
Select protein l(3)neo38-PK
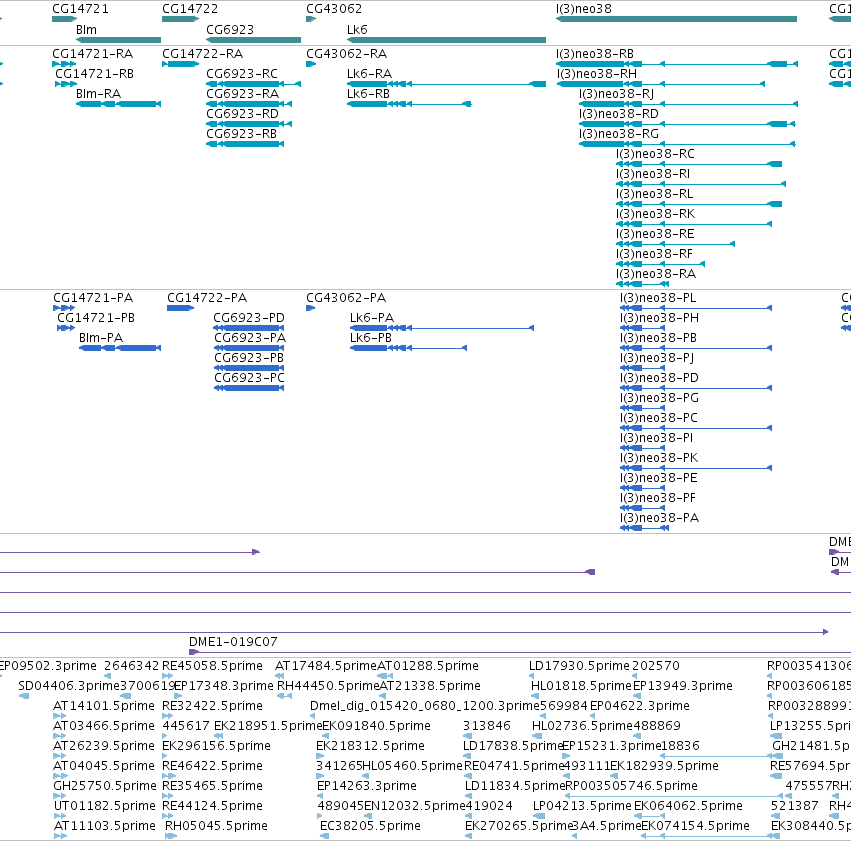point(696,469)
